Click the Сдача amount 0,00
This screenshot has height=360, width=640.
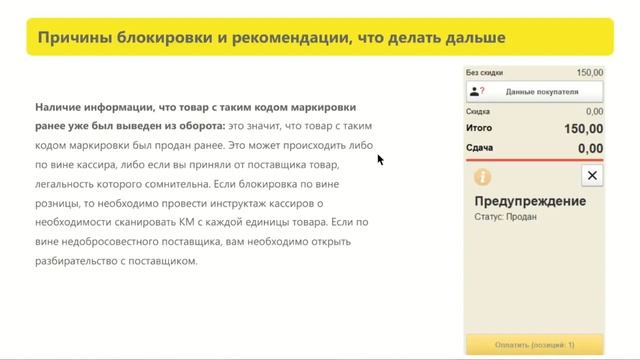pyautogui.click(x=590, y=148)
